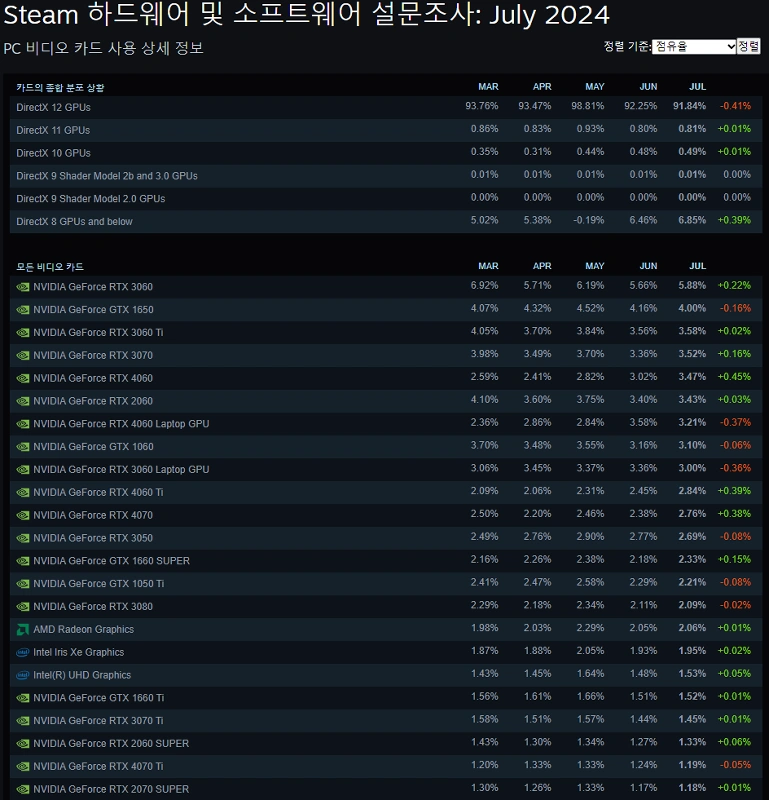Click NVIDIA icon beside RTX 3060 Ti
This screenshot has height=800, width=769.
pos(22,333)
